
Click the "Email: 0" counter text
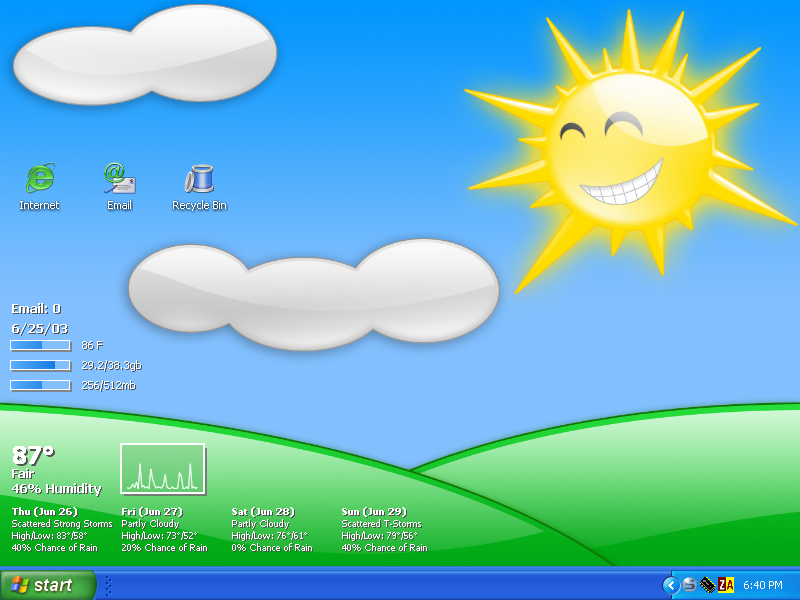(x=36, y=309)
